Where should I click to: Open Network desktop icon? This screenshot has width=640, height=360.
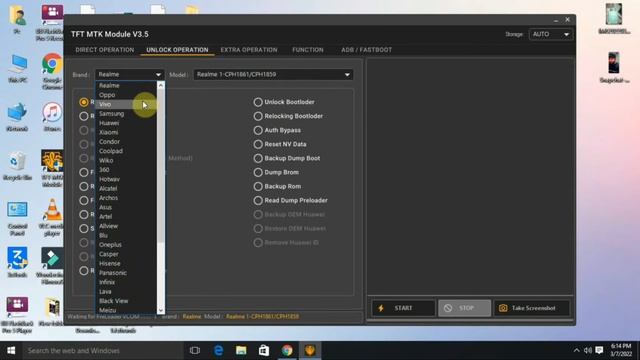tap(17, 117)
